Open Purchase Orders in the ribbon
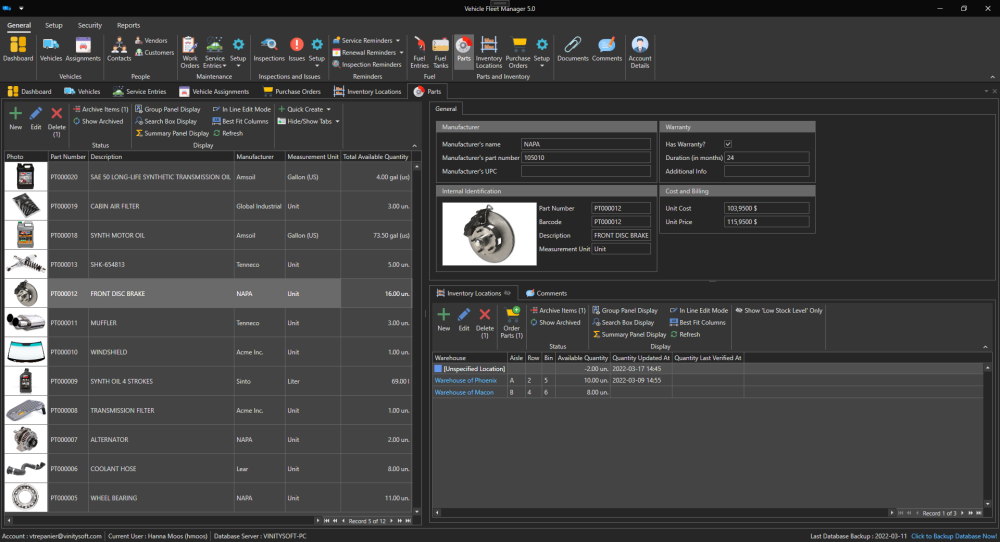 coord(518,52)
